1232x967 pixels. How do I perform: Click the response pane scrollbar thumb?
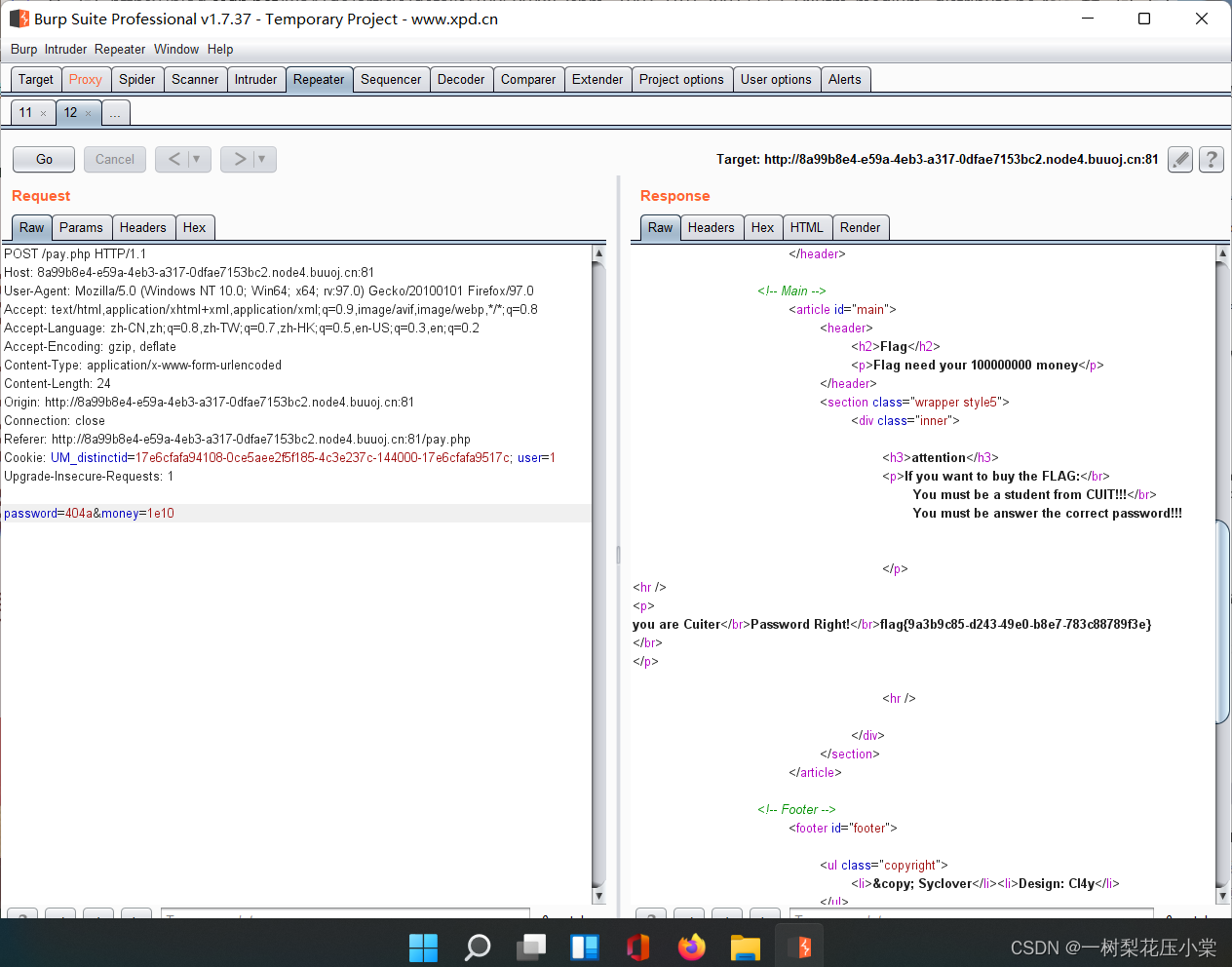[x=1222, y=622]
